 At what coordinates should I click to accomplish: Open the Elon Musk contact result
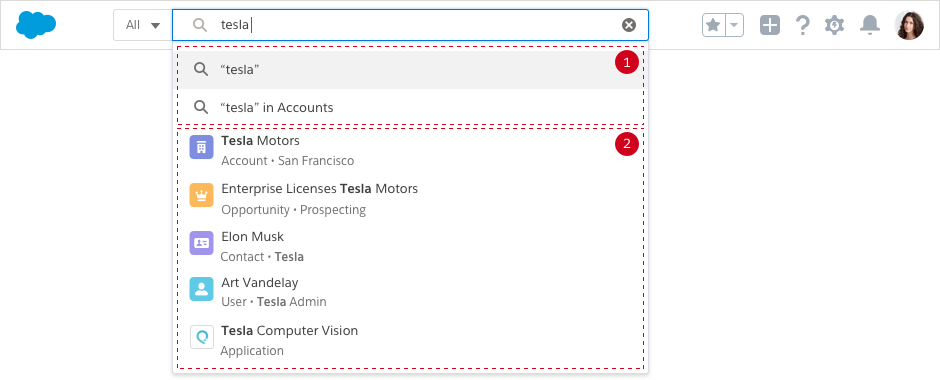410,246
